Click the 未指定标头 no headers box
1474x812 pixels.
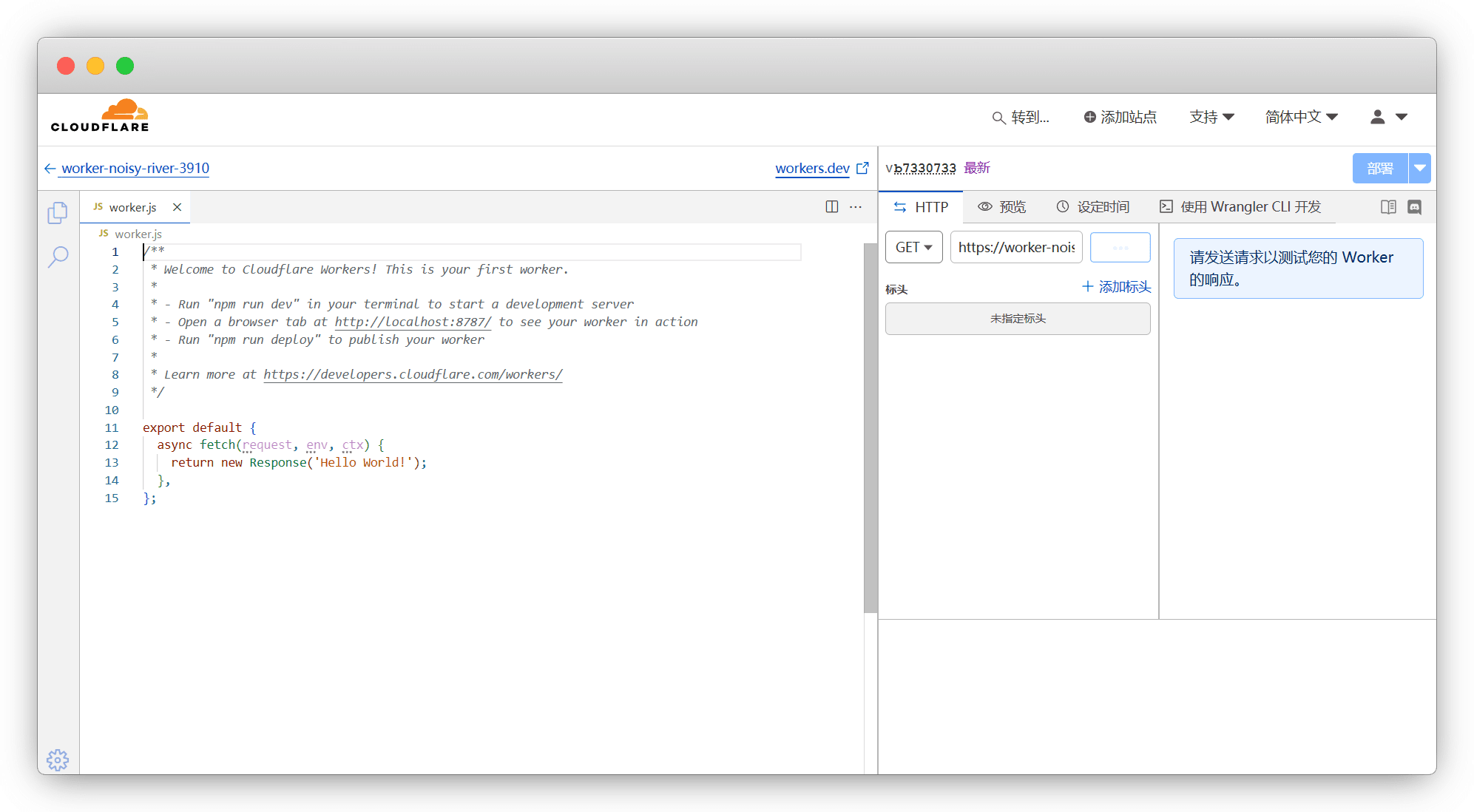[1018, 318]
